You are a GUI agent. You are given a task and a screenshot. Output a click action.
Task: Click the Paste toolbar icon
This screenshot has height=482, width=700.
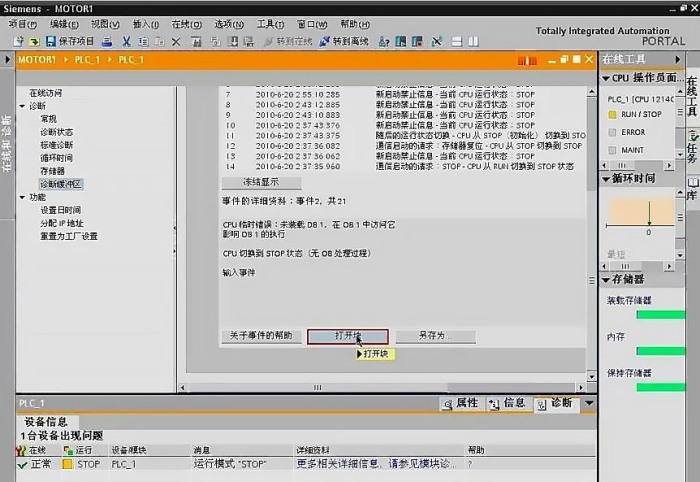click(x=159, y=42)
